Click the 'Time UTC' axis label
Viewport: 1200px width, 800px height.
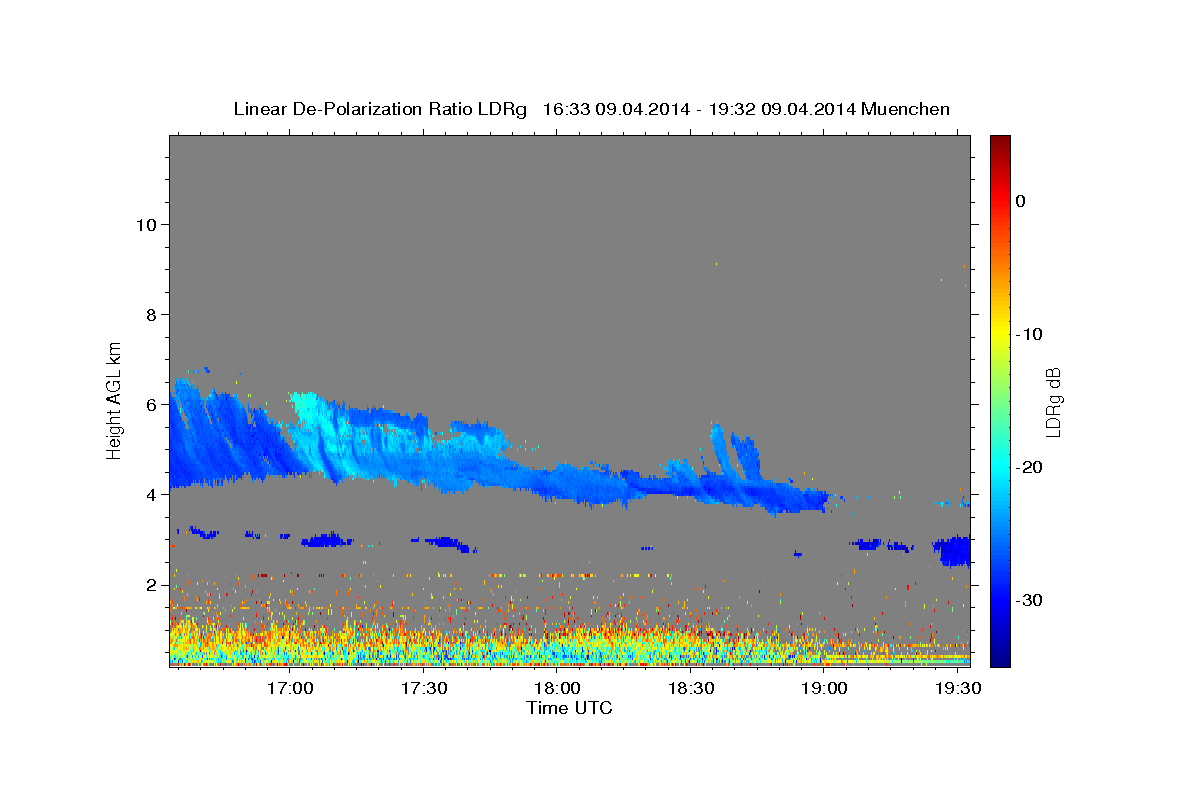pyautogui.click(x=569, y=708)
